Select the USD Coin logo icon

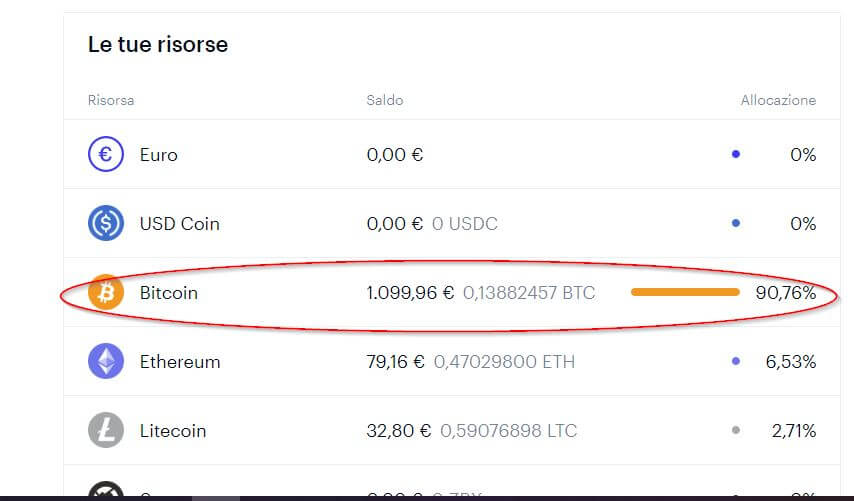pos(106,223)
